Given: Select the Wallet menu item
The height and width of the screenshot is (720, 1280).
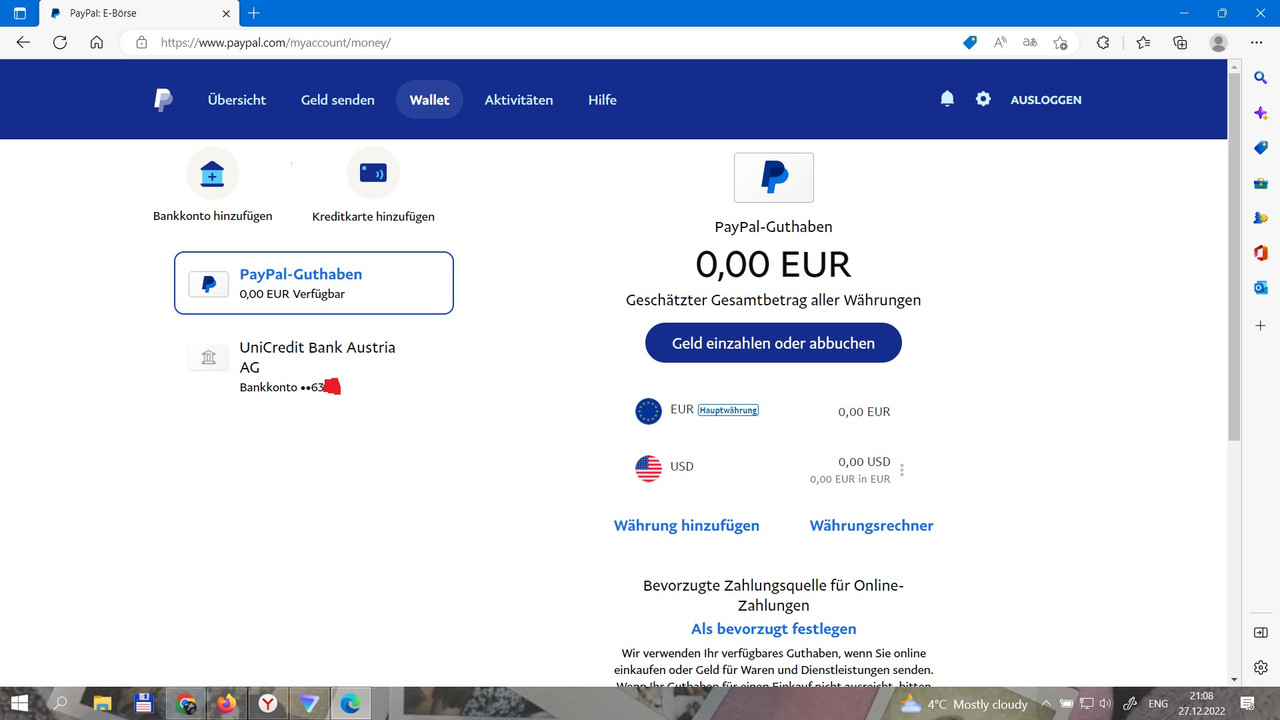Looking at the screenshot, I should pos(429,100).
